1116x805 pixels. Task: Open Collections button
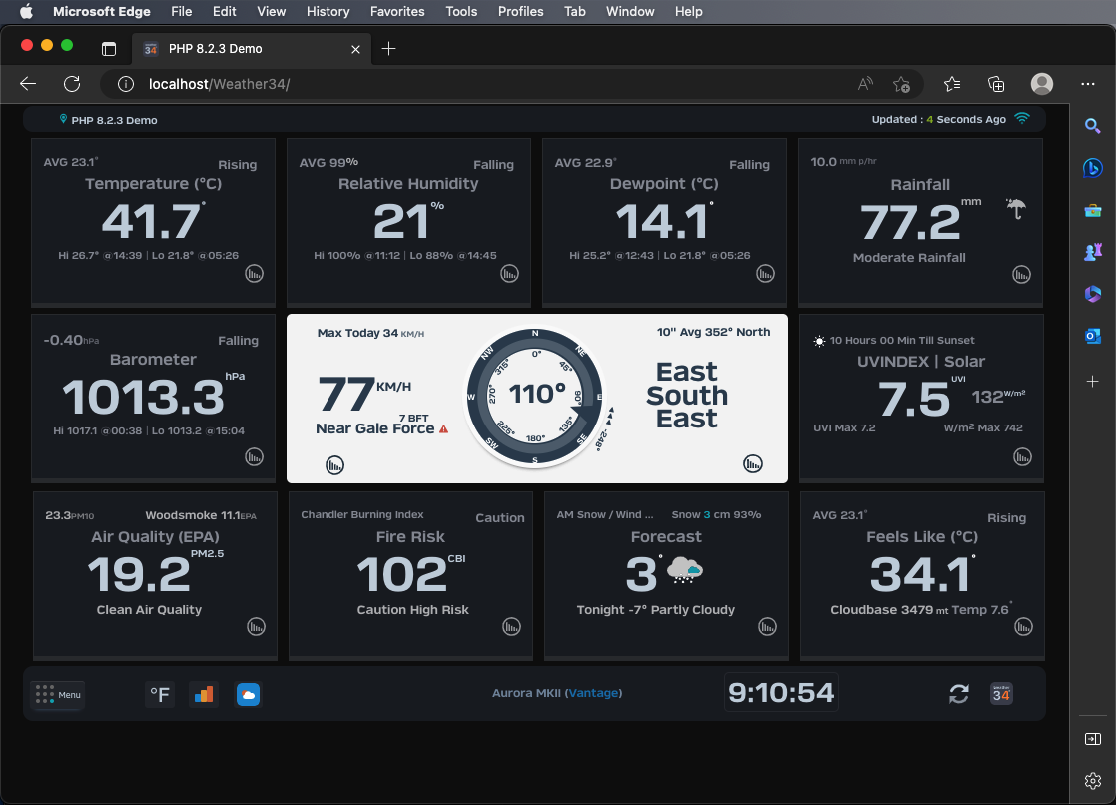(996, 84)
